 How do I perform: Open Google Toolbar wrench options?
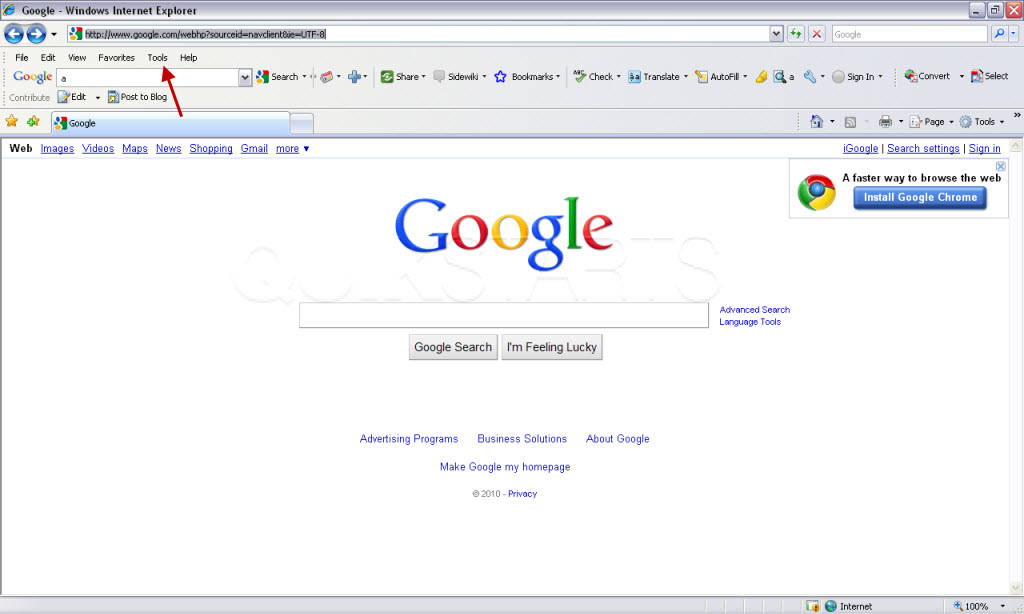pos(810,76)
